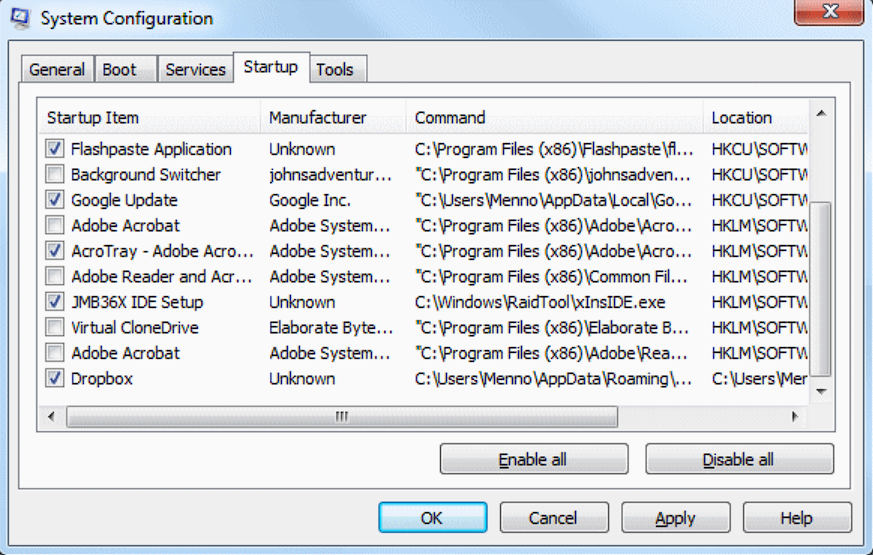Check the Virtual CloneDrive checkbox
Screen dimensions: 873x555
(x=55, y=328)
